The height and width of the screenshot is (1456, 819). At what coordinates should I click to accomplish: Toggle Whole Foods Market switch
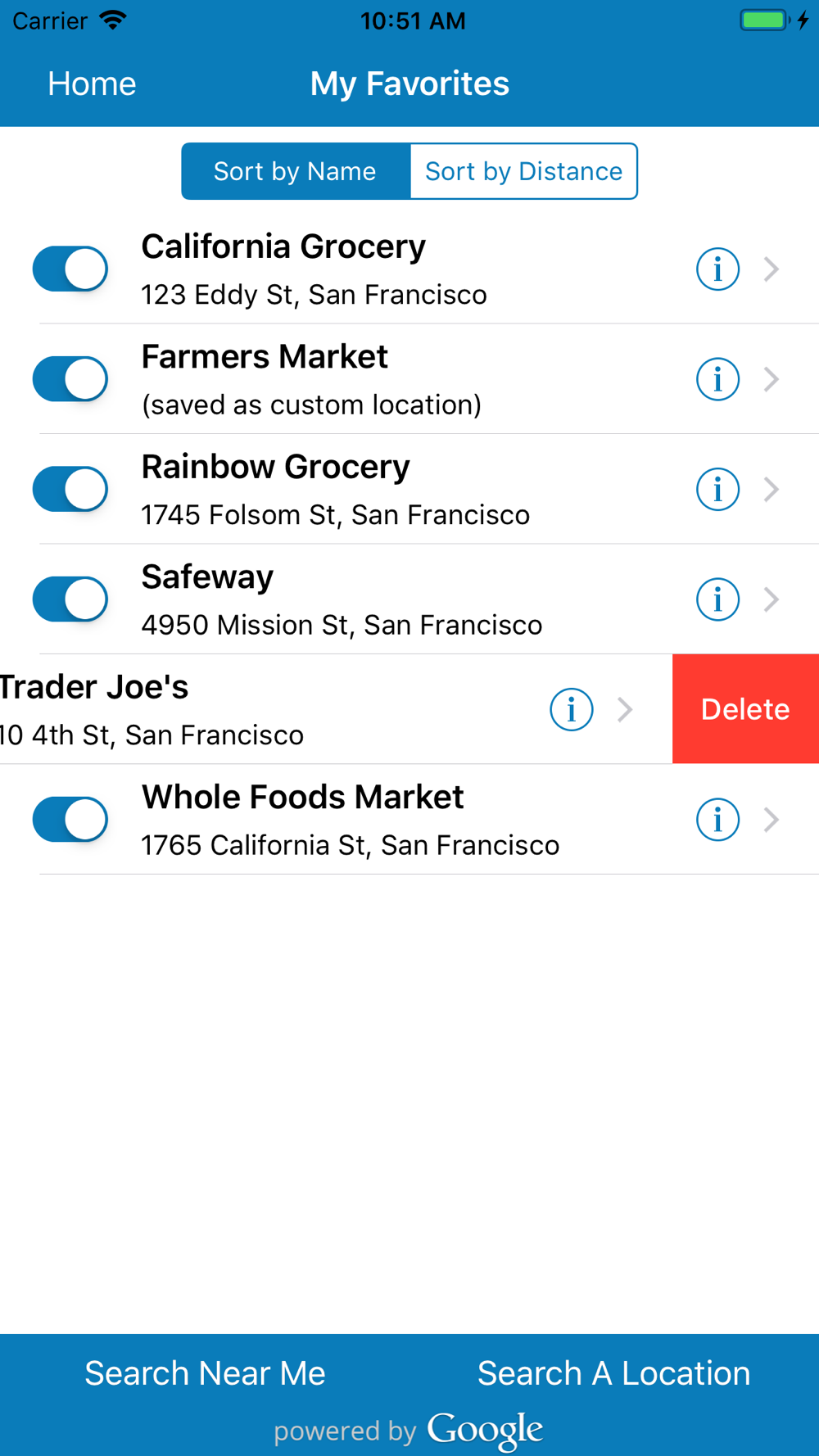[x=70, y=820]
